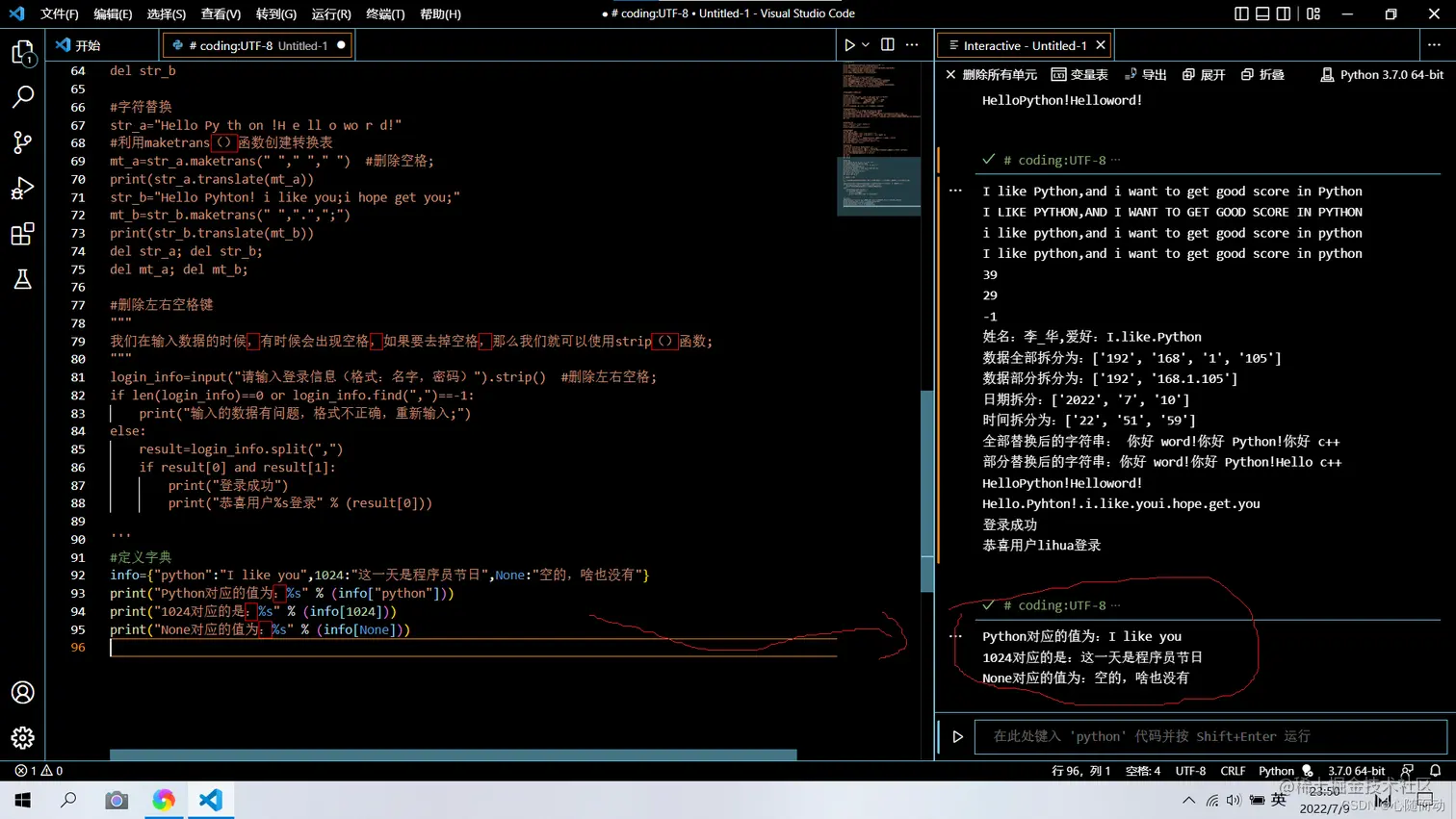Viewport: 1456px width, 819px height.
Task: Open Windows taskbar search
Action: (68, 800)
